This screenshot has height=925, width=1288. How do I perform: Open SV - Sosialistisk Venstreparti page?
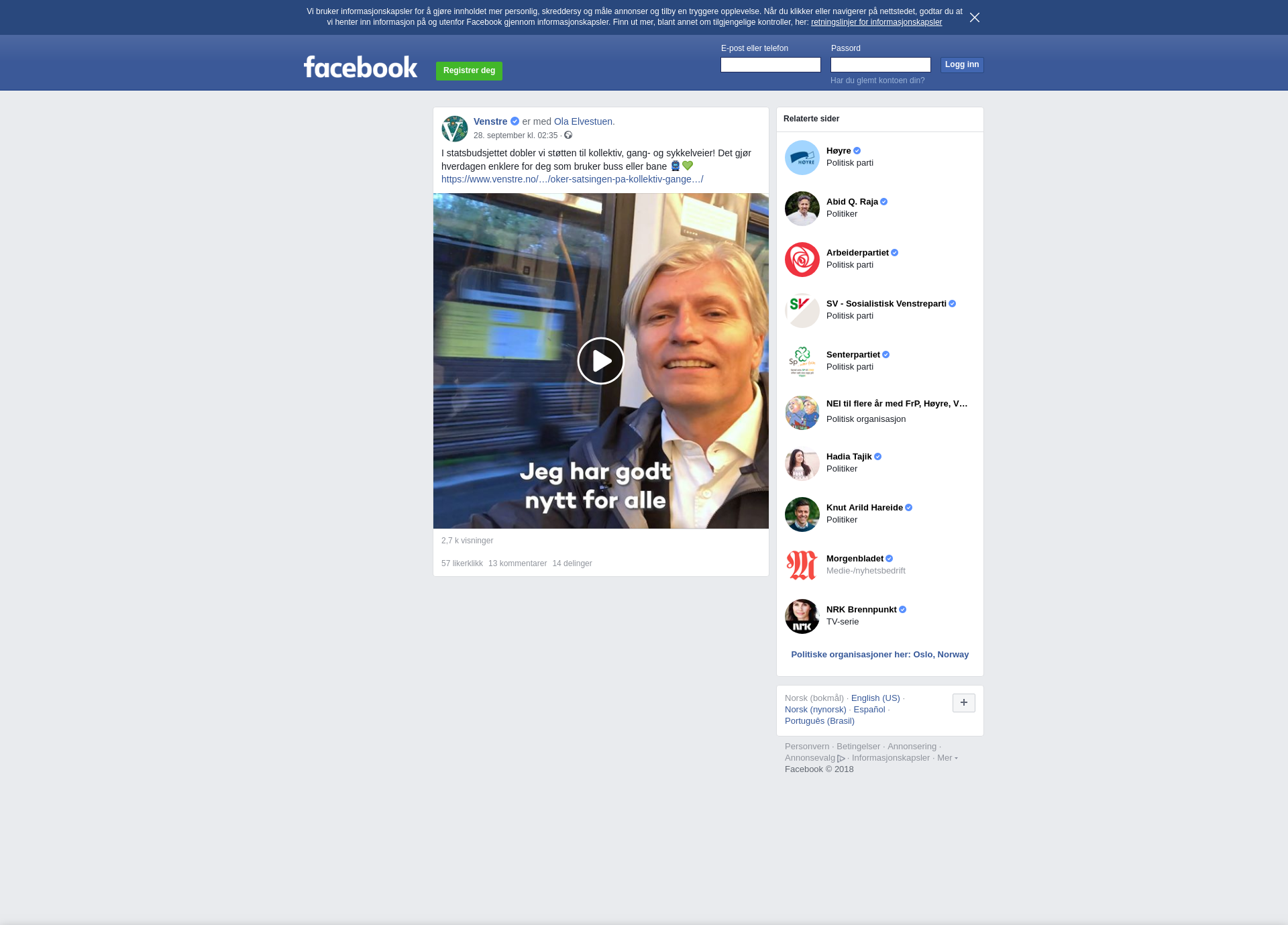pos(886,304)
